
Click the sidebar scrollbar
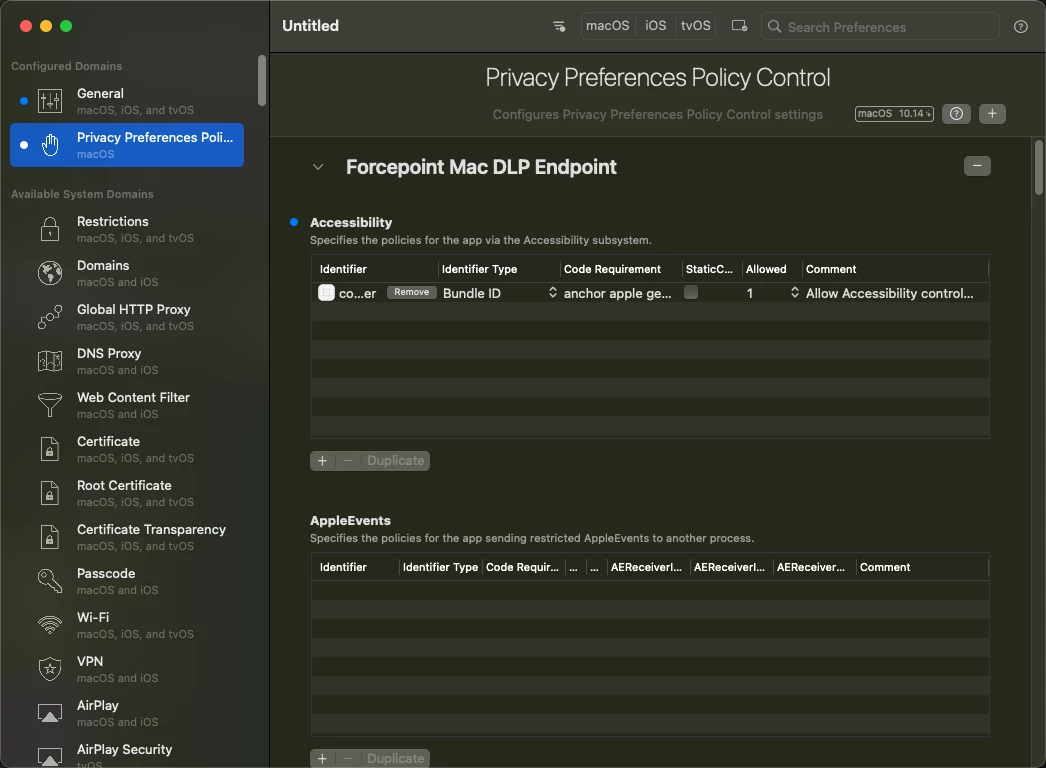click(x=262, y=80)
